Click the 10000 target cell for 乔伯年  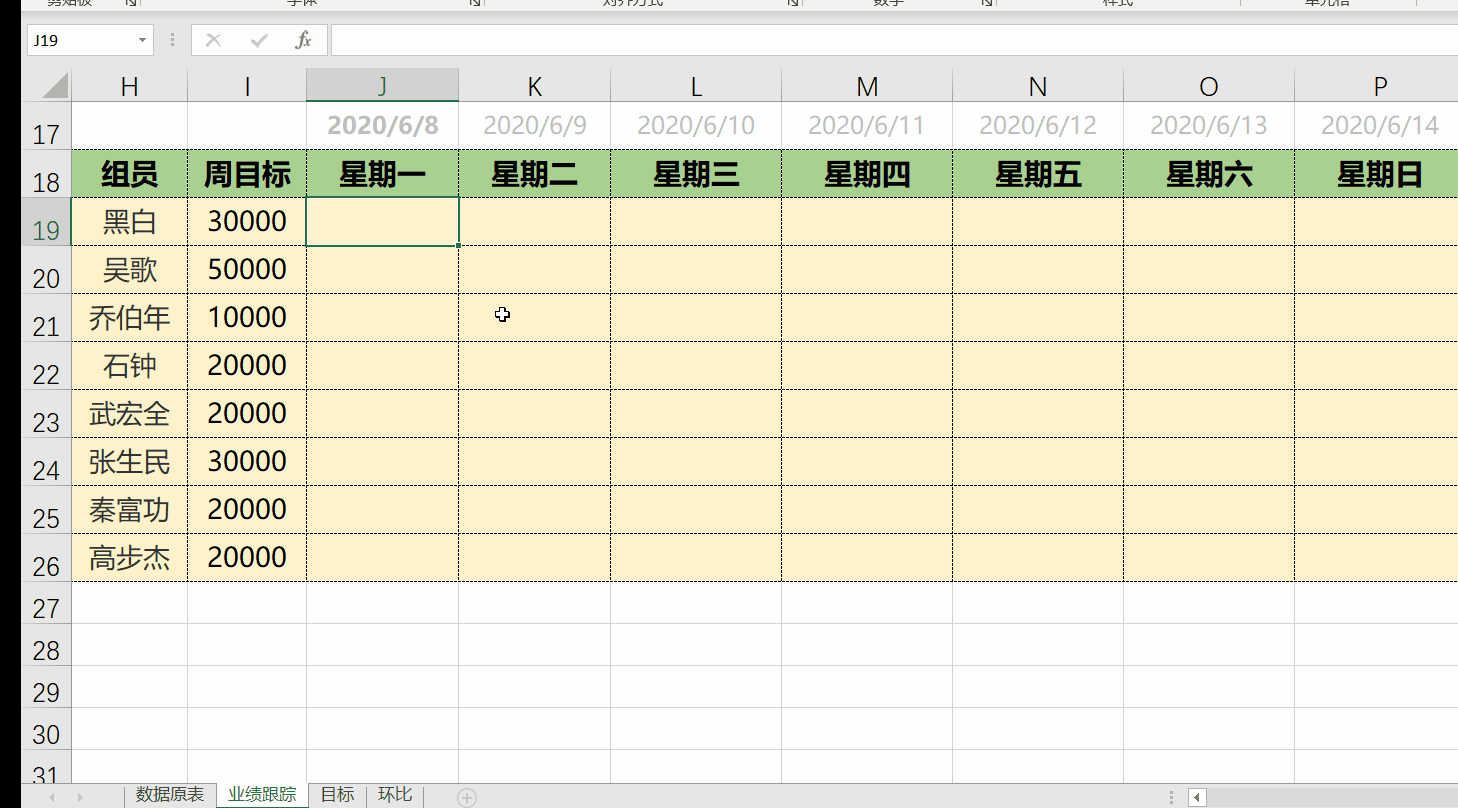247,318
